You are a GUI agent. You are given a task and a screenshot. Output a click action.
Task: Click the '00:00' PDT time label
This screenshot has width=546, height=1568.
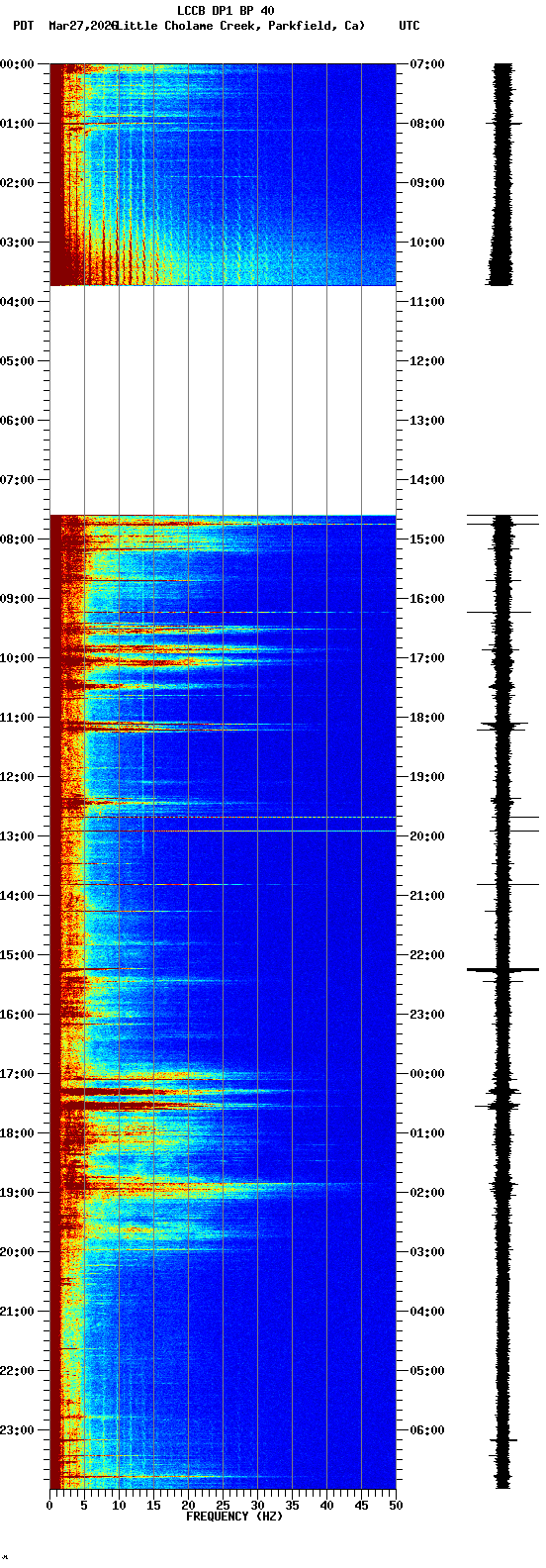(x=16, y=63)
